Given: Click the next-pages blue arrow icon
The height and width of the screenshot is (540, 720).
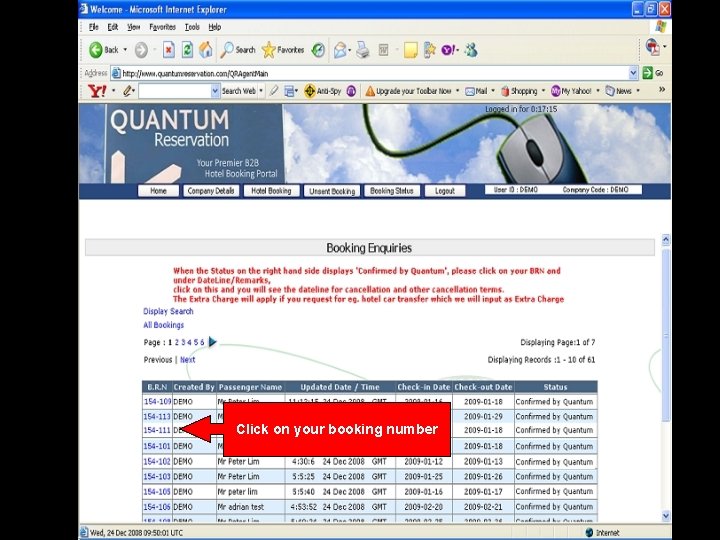Looking at the screenshot, I should click(212, 342).
